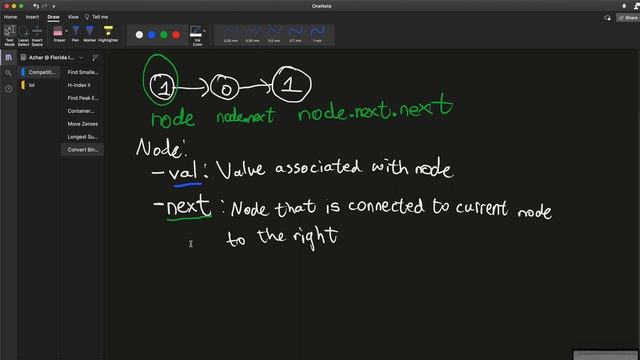Screen dimensions: 640x360
Task: Open the quick access toolbar dropdown
Action: tap(54, 7)
